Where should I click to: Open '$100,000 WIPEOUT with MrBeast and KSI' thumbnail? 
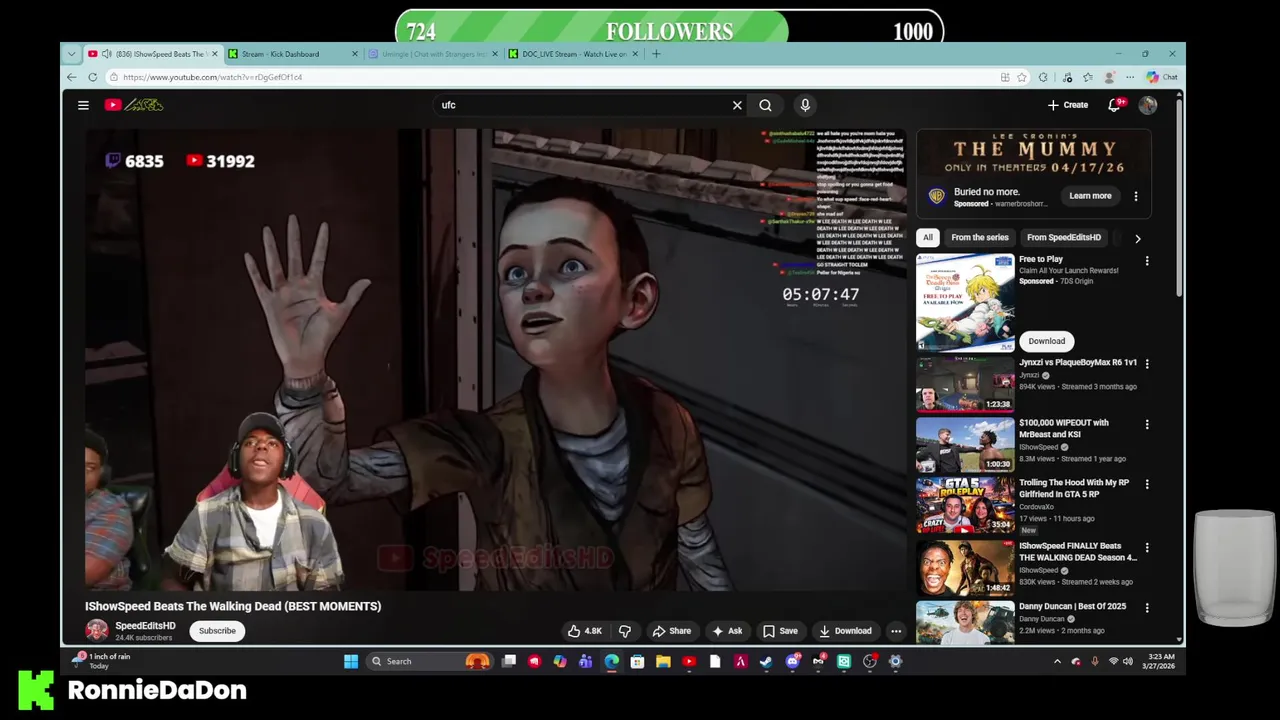pos(965,445)
